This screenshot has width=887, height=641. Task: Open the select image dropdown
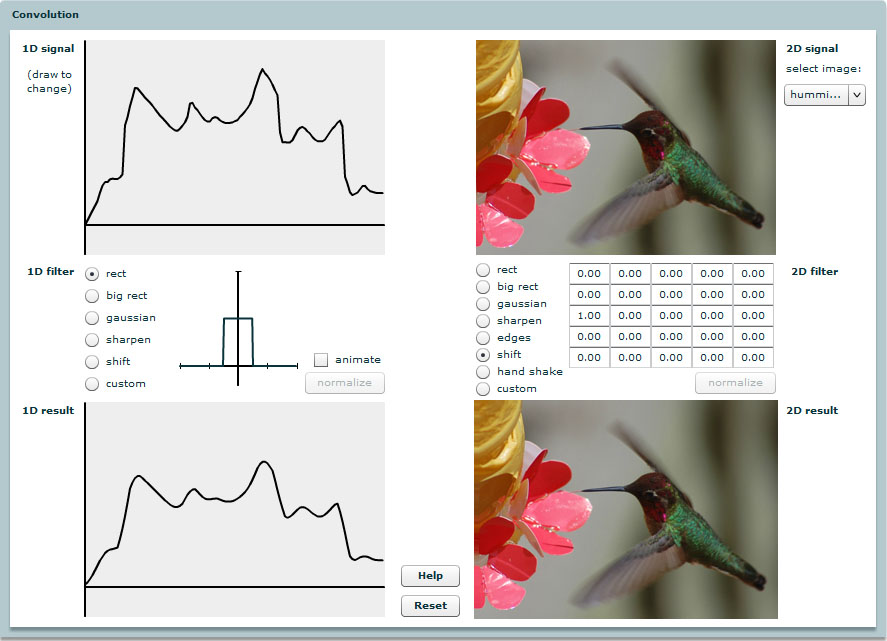(824, 94)
